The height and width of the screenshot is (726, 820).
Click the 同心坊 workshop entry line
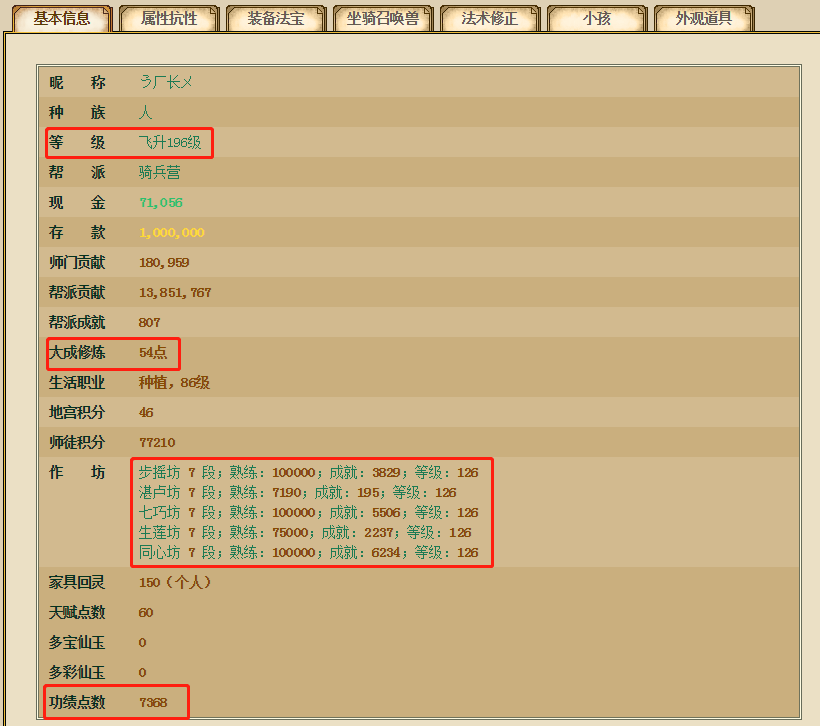[x=308, y=553]
